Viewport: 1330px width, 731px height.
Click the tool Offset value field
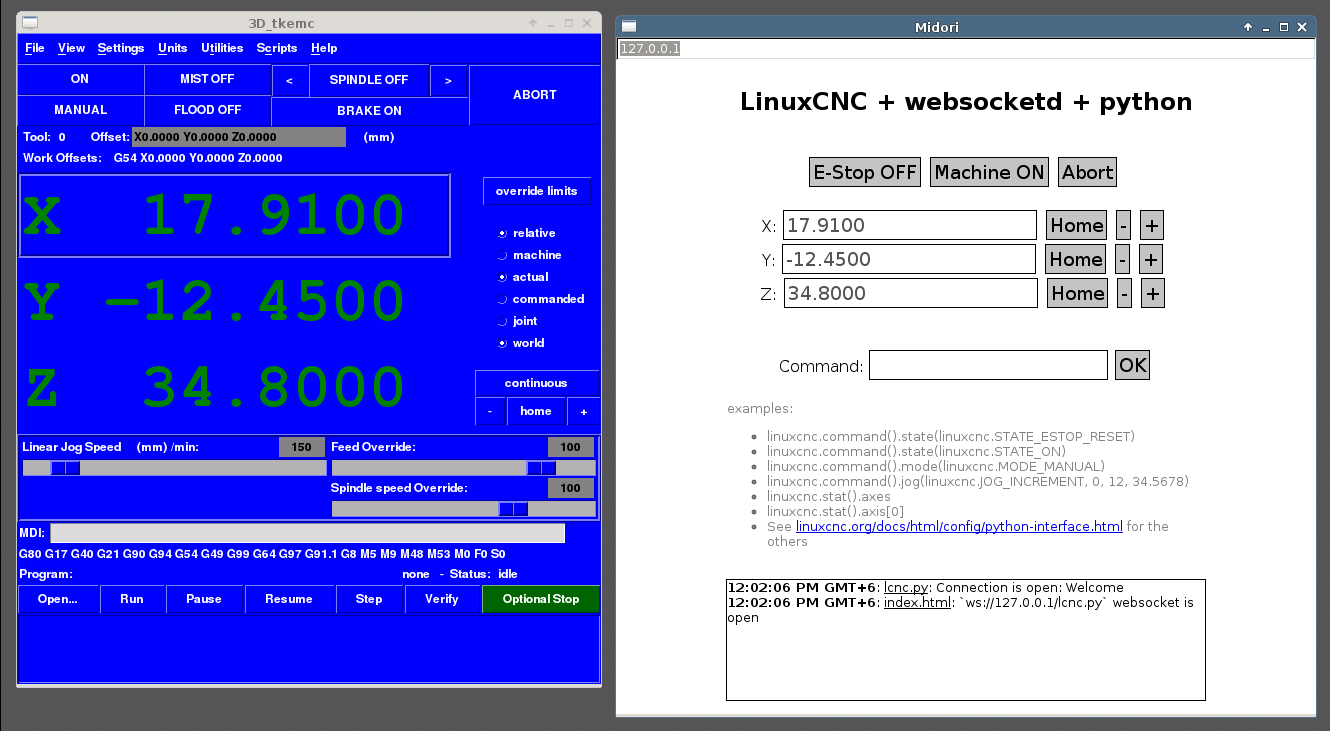pos(239,137)
